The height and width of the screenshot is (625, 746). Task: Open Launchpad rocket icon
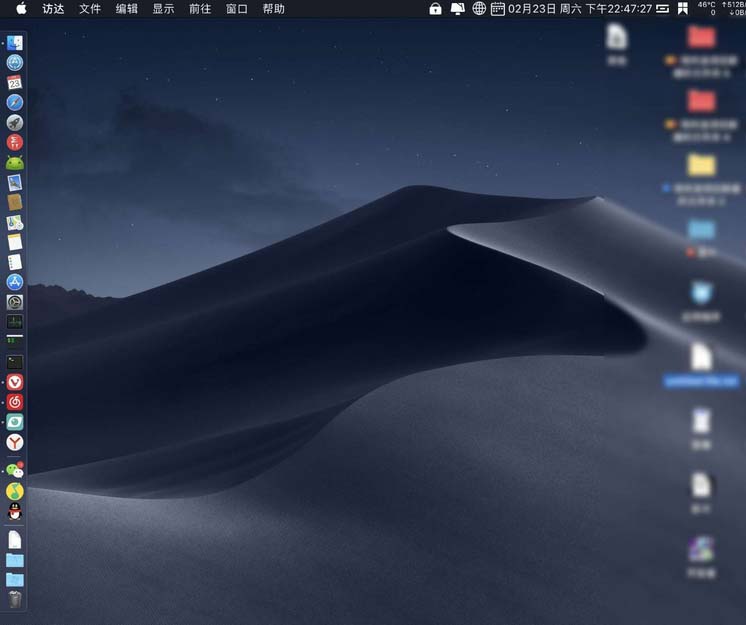click(x=15, y=122)
